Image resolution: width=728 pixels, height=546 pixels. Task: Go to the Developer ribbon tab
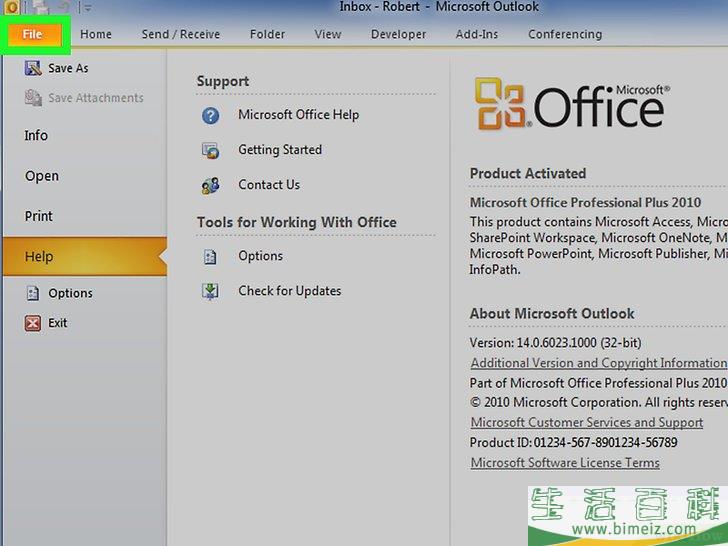pos(398,34)
